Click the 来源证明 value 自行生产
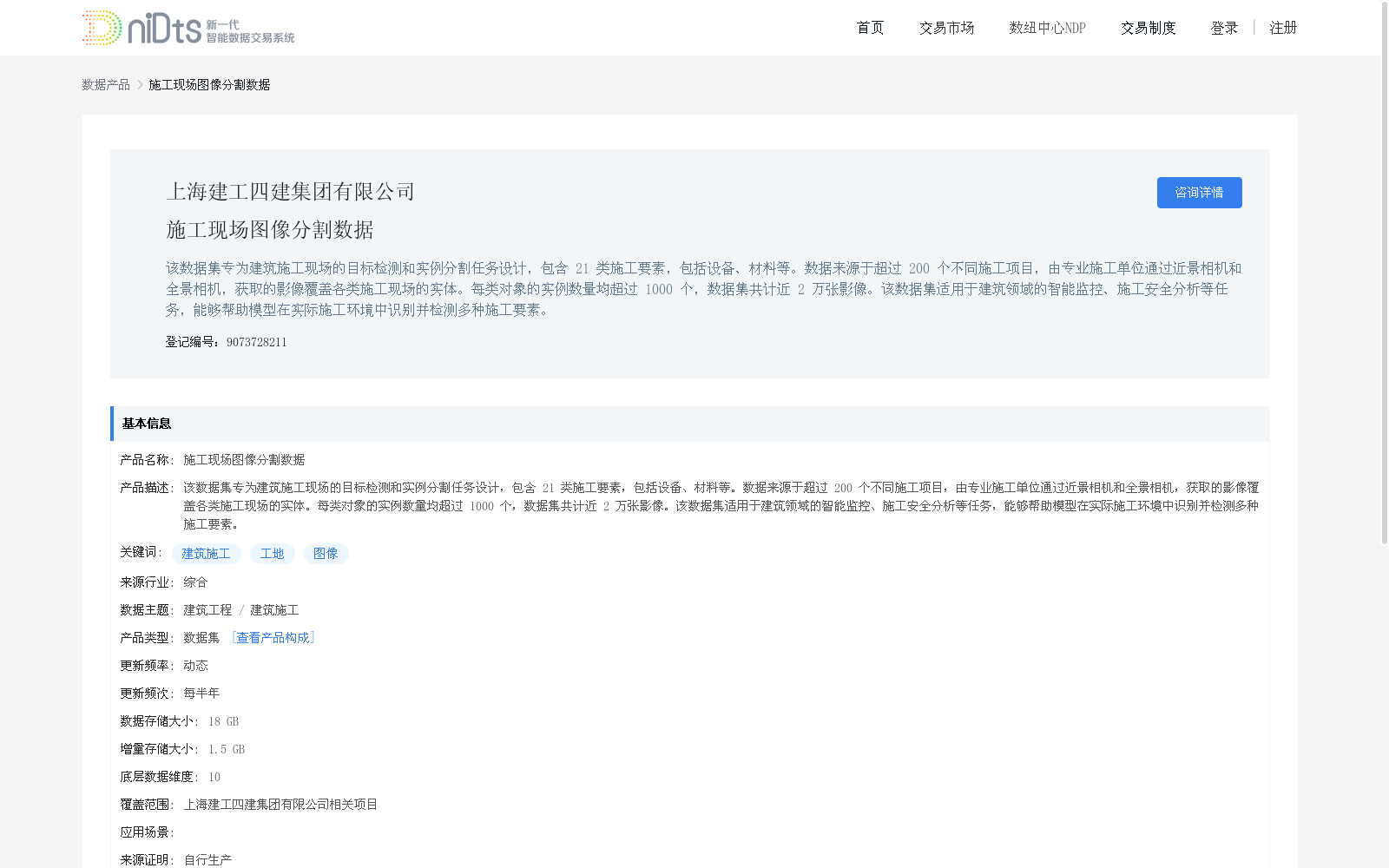 [207, 860]
